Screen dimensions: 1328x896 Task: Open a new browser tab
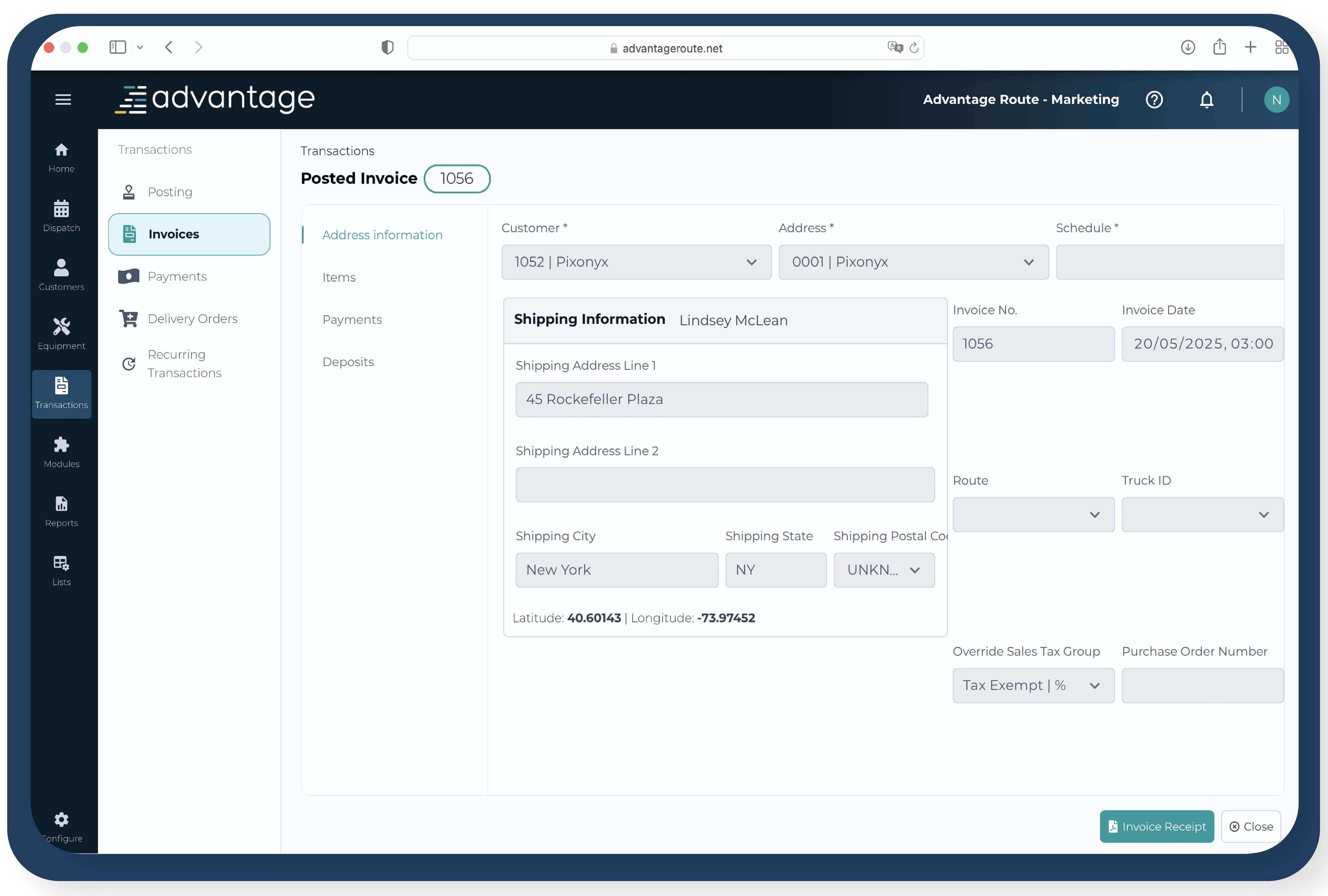tap(1250, 47)
